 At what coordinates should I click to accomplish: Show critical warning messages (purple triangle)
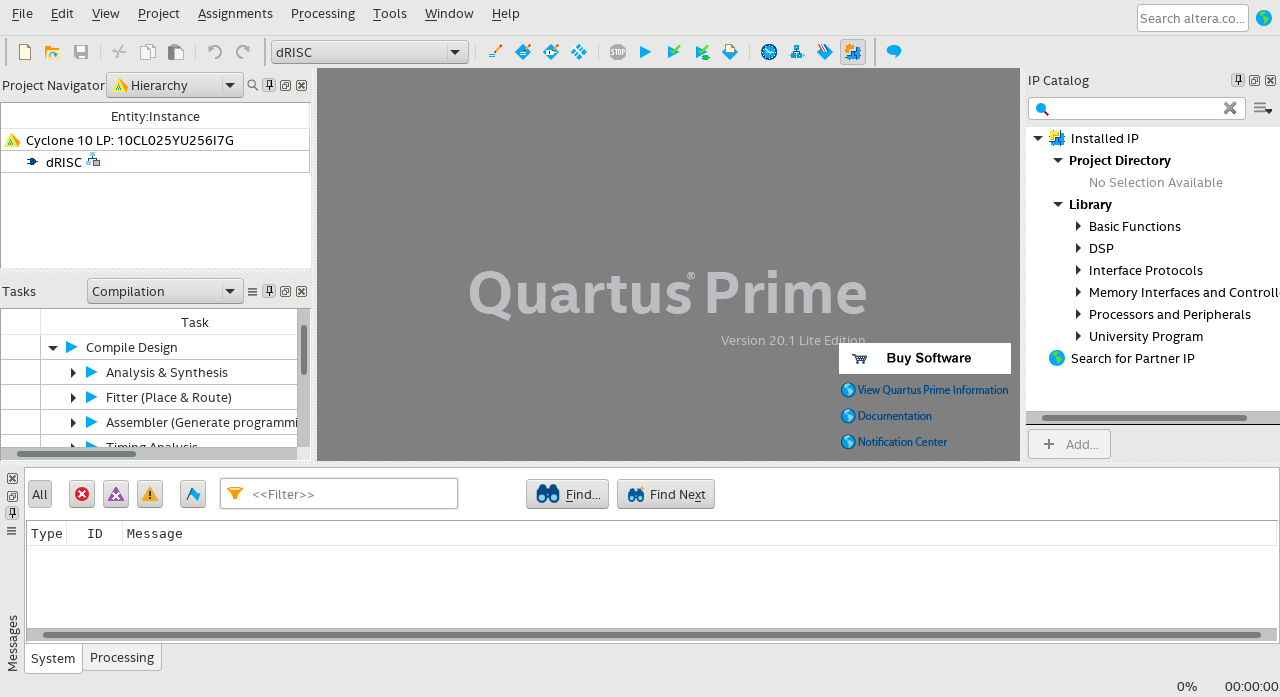(116, 494)
